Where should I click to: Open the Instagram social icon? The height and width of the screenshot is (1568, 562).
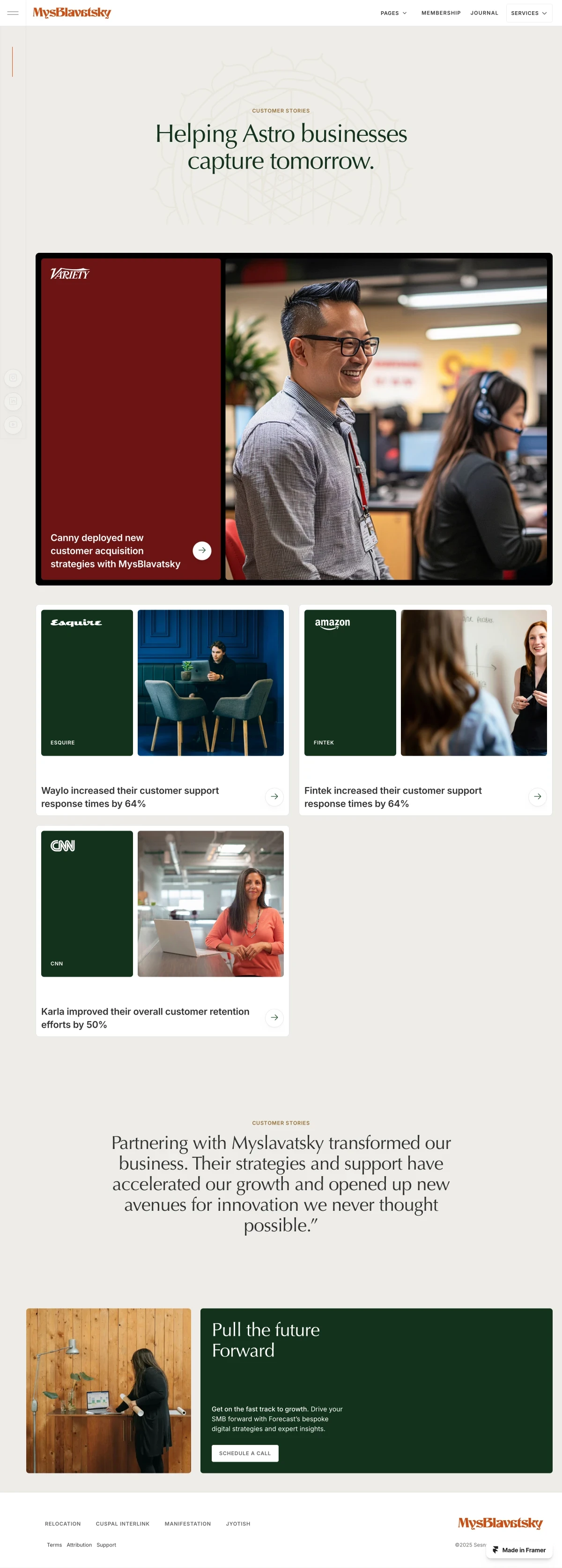pyautogui.click(x=13, y=377)
